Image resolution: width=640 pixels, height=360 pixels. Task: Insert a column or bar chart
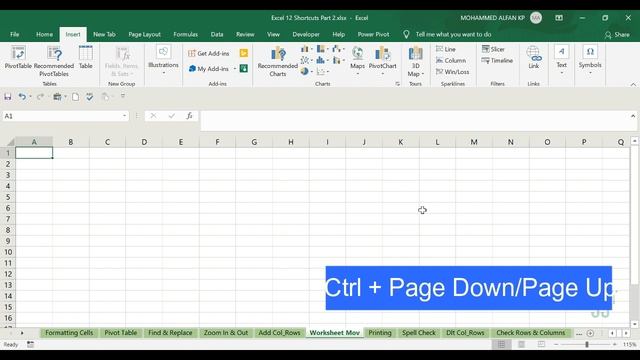pyautogui.click(x=306, y=49)
